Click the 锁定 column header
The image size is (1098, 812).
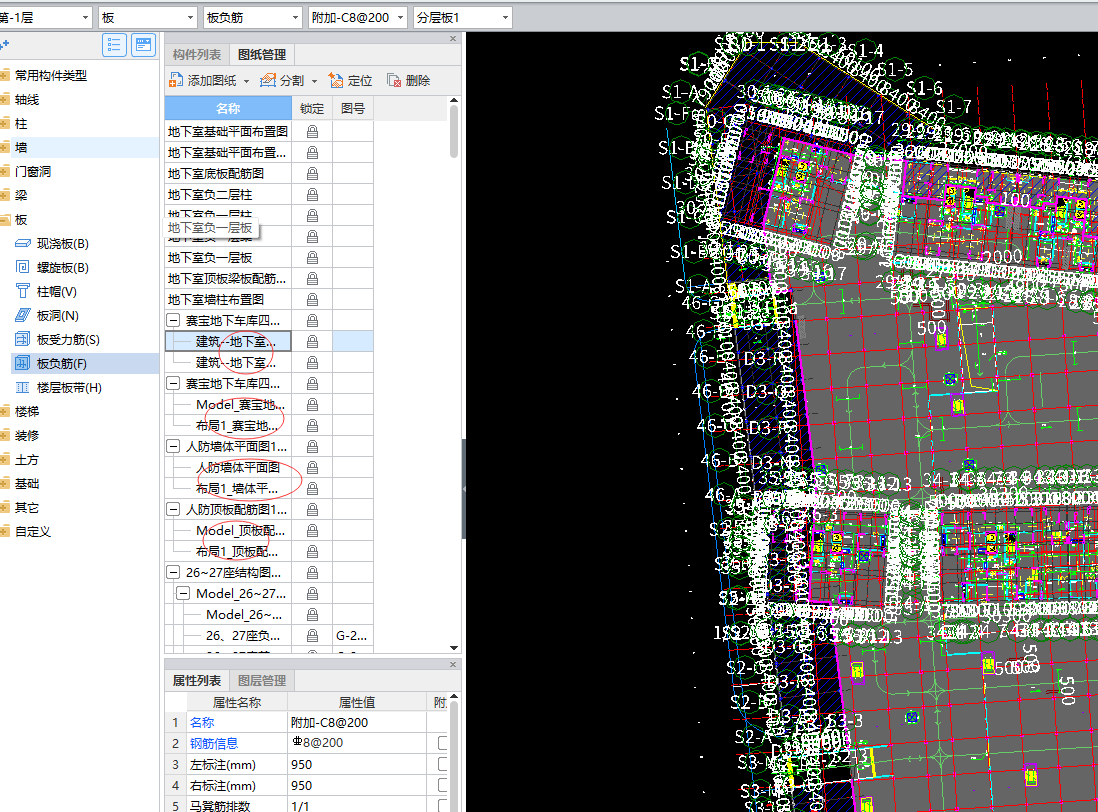pos(312,108)
